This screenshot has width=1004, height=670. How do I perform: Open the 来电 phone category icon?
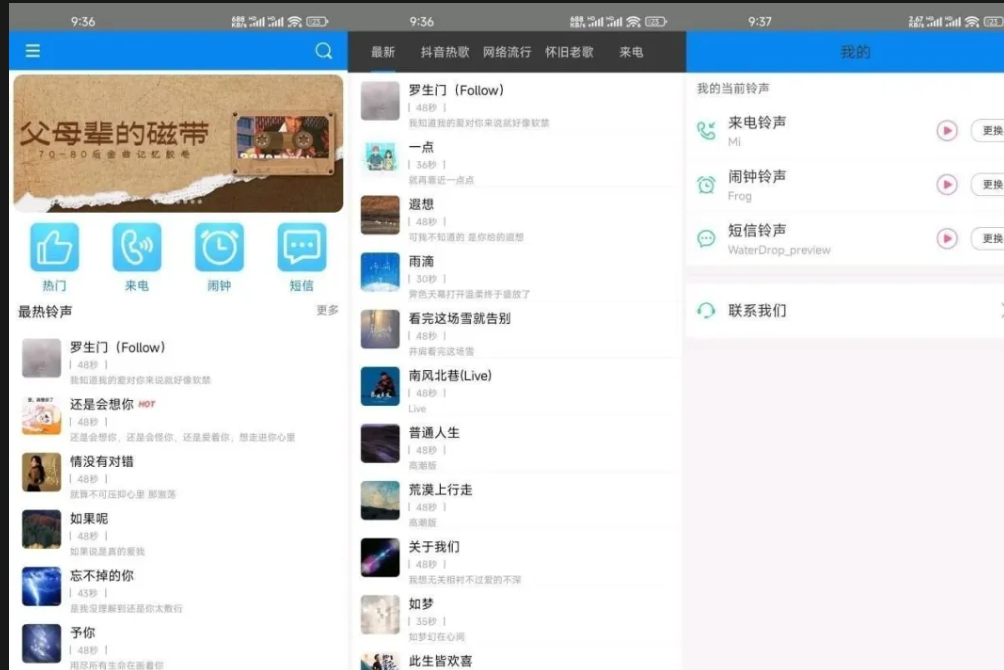tap(137, 247)
